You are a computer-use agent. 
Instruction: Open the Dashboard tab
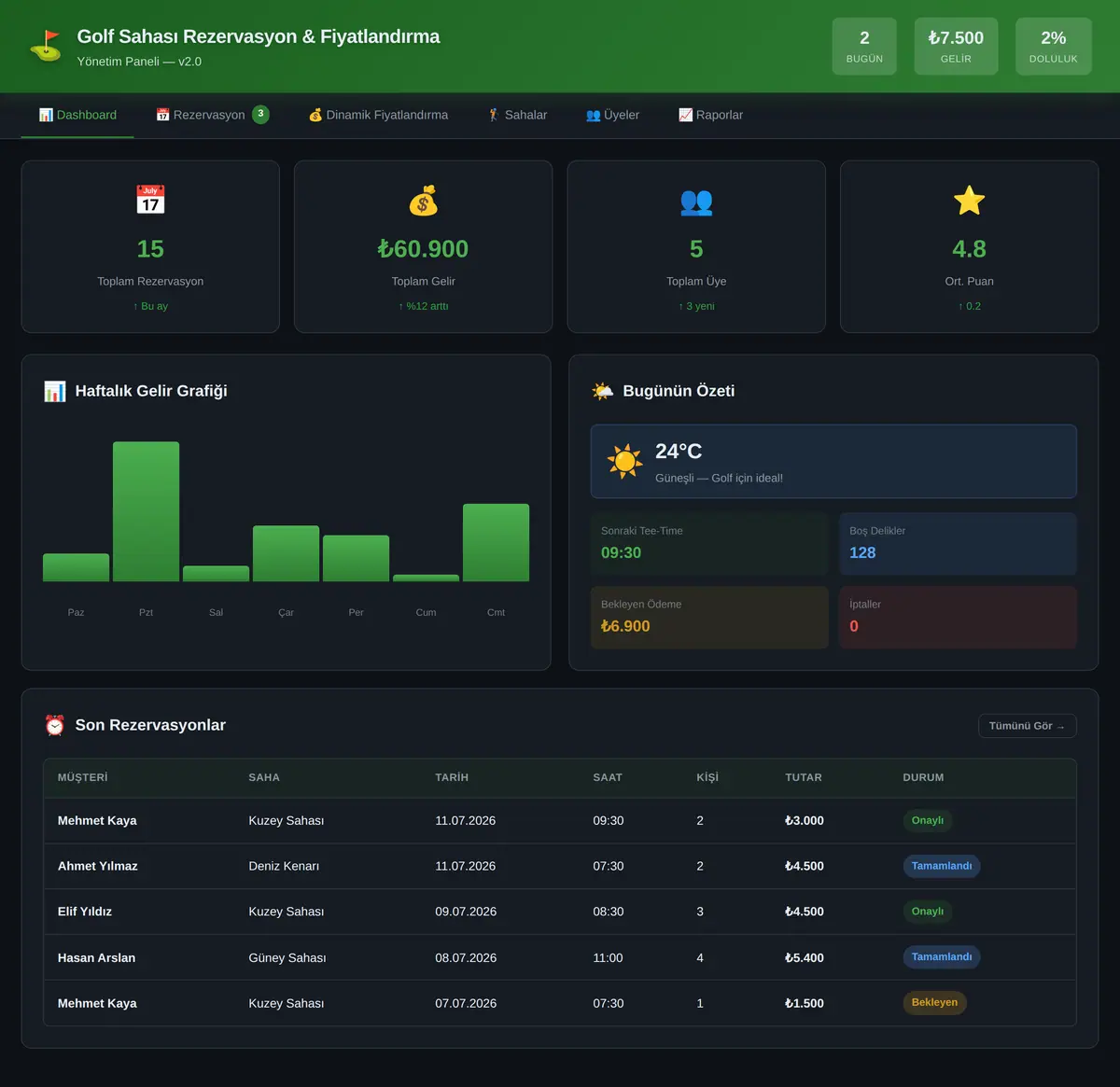[x=77, y=115]
